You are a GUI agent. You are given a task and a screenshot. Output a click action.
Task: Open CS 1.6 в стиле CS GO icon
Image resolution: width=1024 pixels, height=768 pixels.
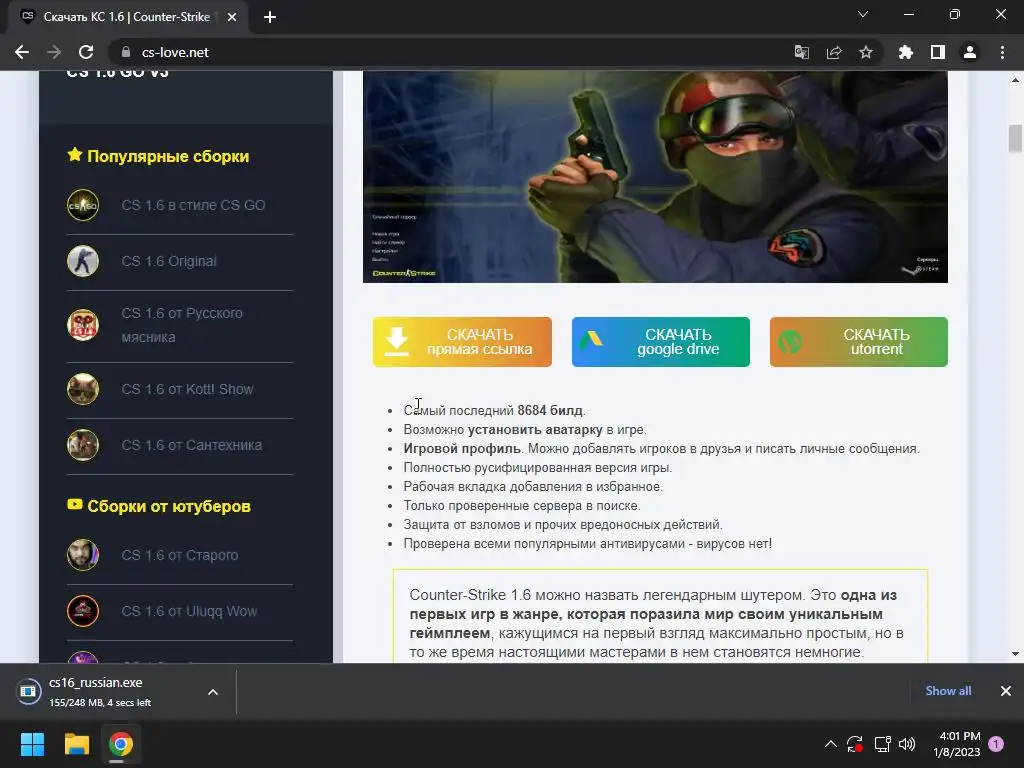click(83, 205)
